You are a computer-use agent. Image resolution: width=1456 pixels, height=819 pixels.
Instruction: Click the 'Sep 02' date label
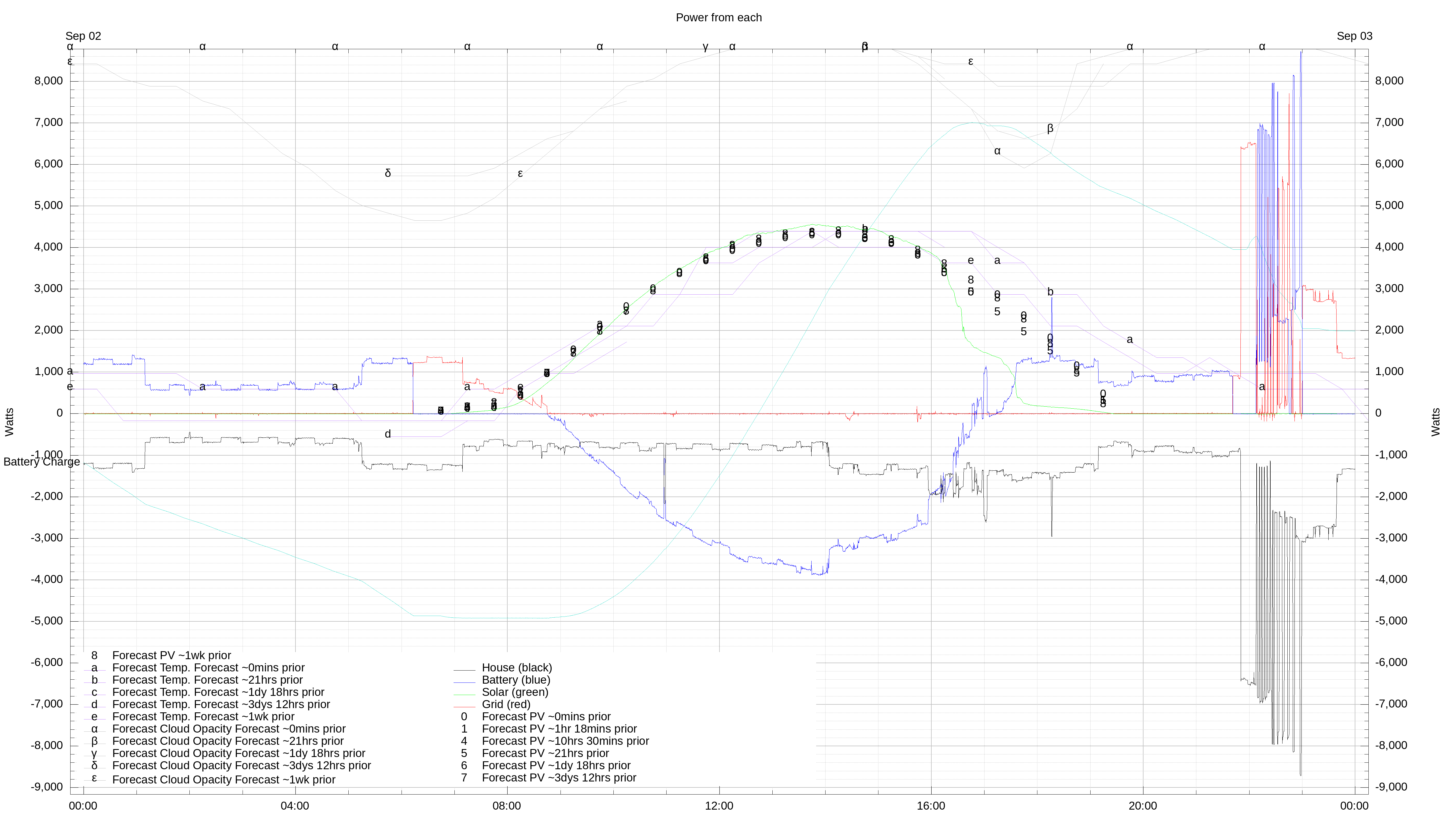pos(83,36)
